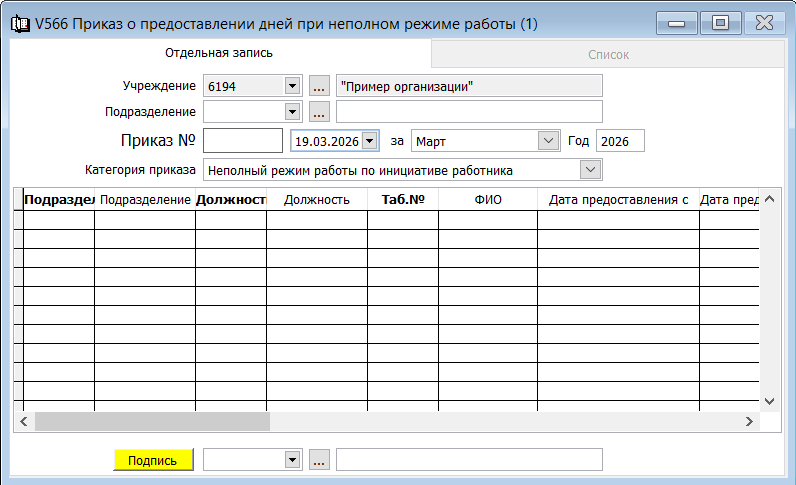Screen dimensions: 796x485
Task: Open the ellipsis lookup next to Подразделение
Action: 319,111
